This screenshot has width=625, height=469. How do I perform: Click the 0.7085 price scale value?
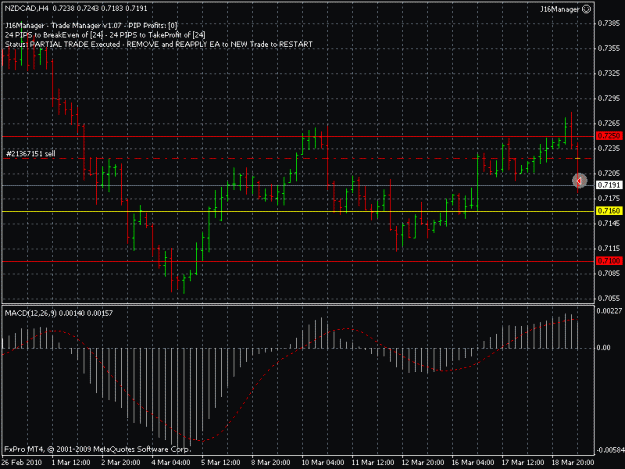click(609, 273)
